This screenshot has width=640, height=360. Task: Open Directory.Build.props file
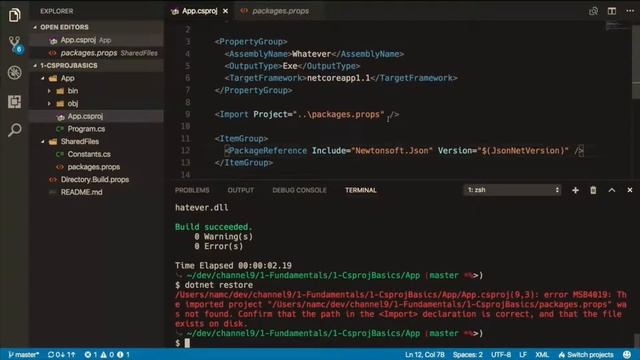pyautogui.click(x=94, y=179)
